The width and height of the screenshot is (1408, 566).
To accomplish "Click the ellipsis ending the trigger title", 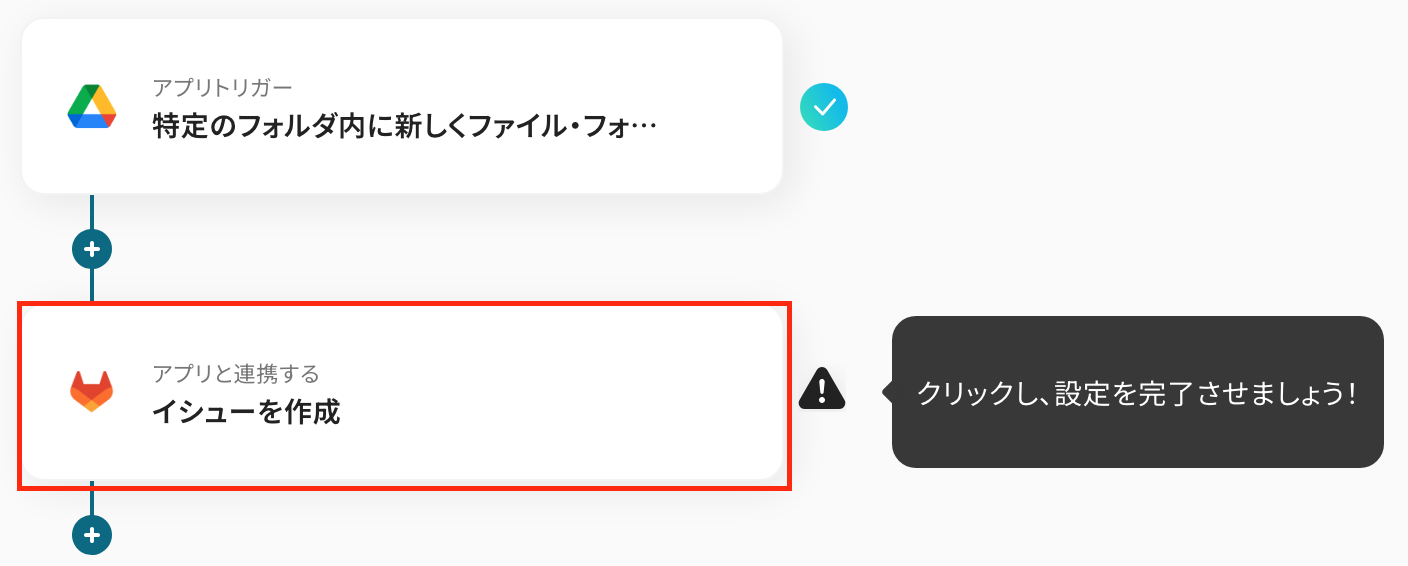I will tap(645, 127).
